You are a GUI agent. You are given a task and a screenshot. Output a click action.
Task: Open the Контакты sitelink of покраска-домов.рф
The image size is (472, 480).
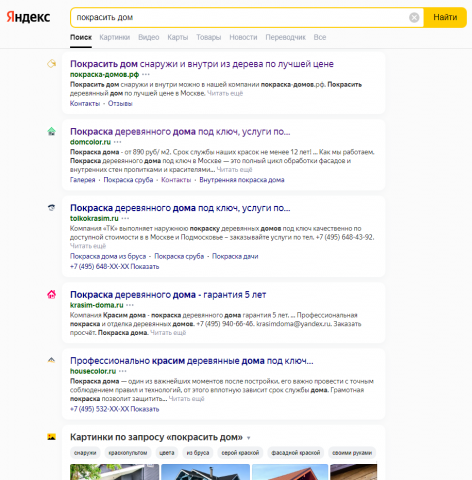click(85, 104)
